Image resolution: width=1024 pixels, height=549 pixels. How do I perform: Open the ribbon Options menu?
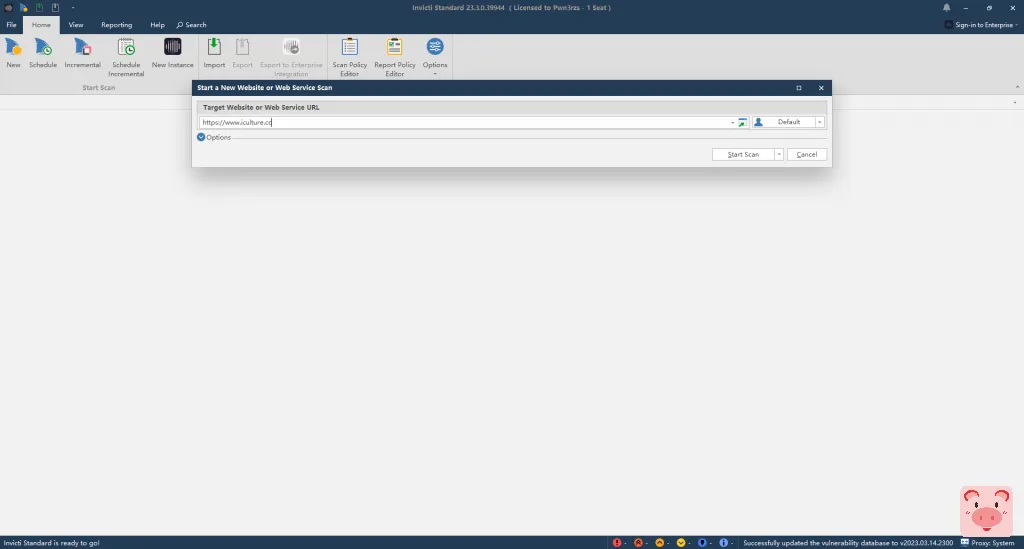(435, 56)
